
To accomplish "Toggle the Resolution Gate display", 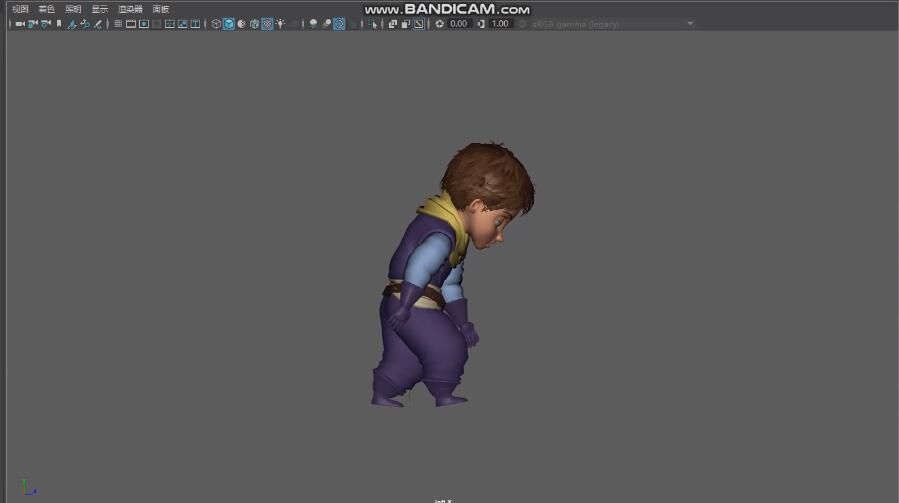I will click(x=144, y=24).
